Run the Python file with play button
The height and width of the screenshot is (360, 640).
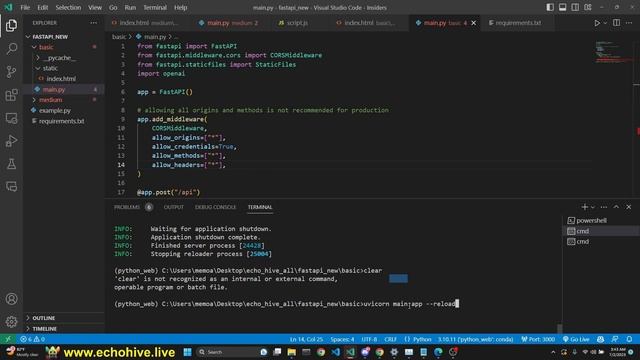pyautogui.click(x=597, y=23)
